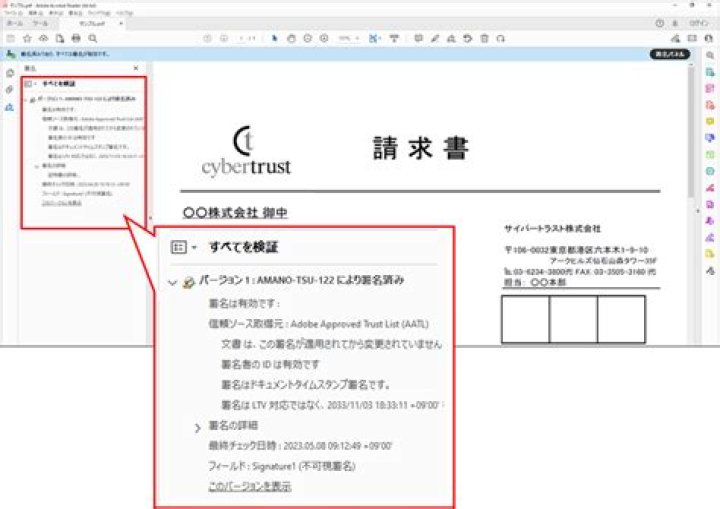
Task: Click the search icon atop right tool pane
Action: pyautogui.click(x=710, y=55)
